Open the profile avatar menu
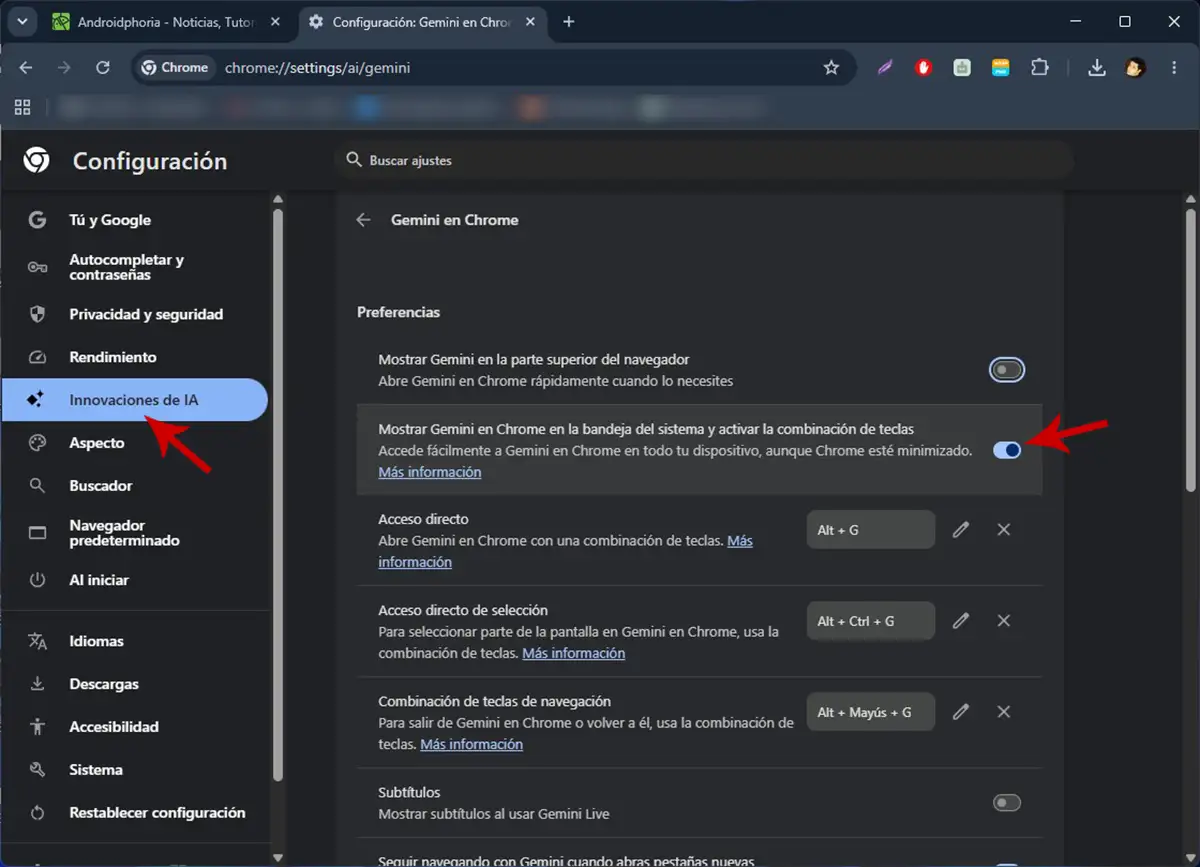 tap(1135, 68)
